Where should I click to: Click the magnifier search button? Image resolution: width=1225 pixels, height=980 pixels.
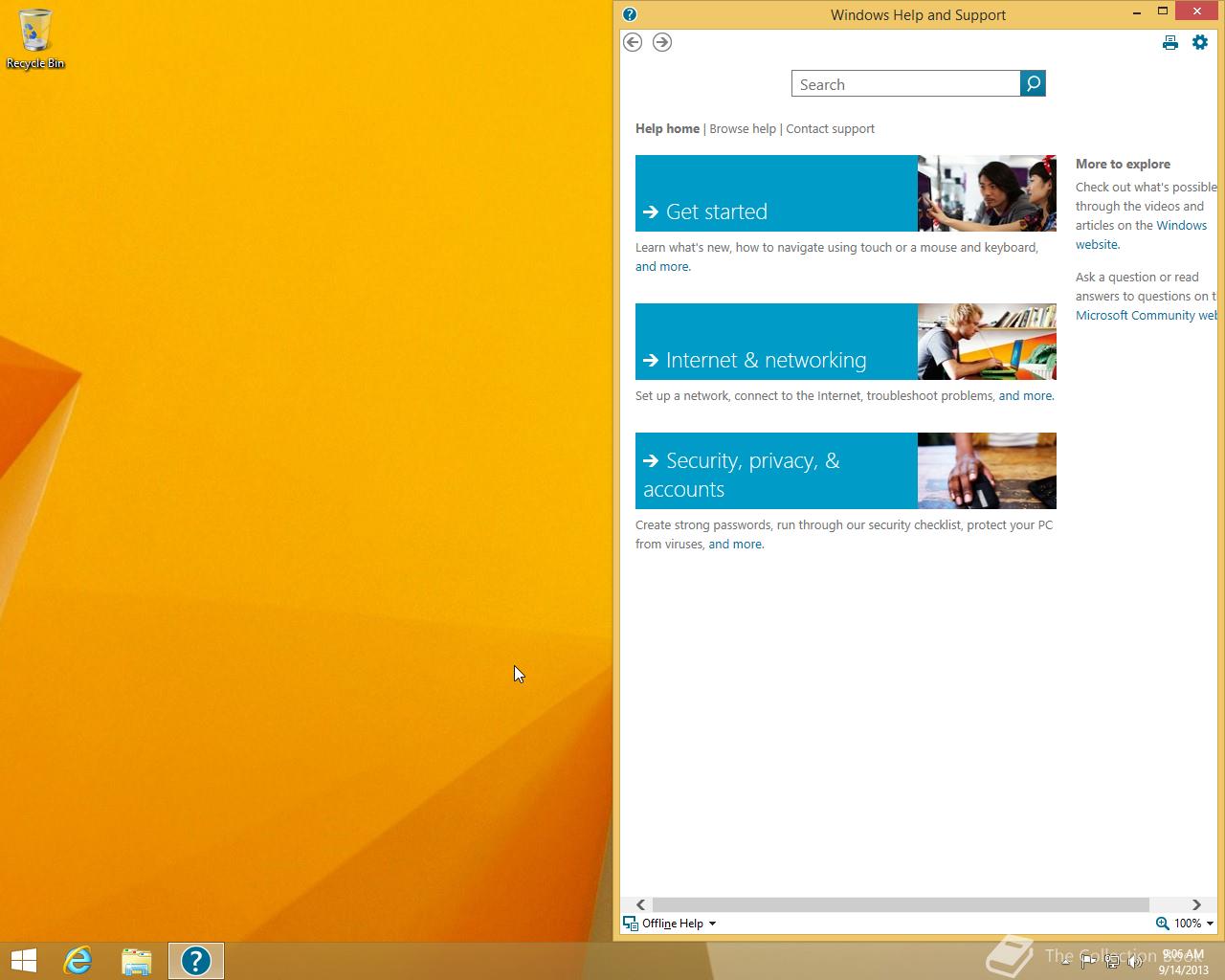coord(1033,83)
